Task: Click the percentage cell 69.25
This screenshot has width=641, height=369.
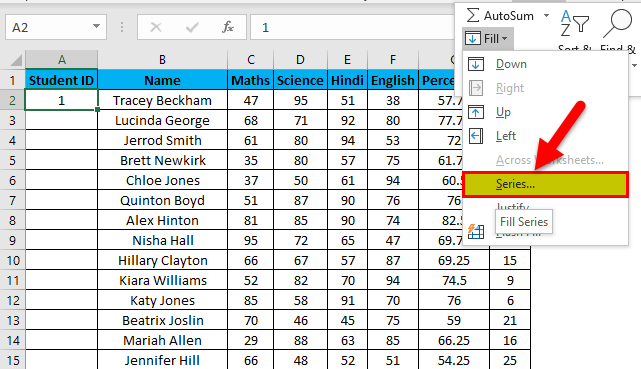Action: (454, 260)
